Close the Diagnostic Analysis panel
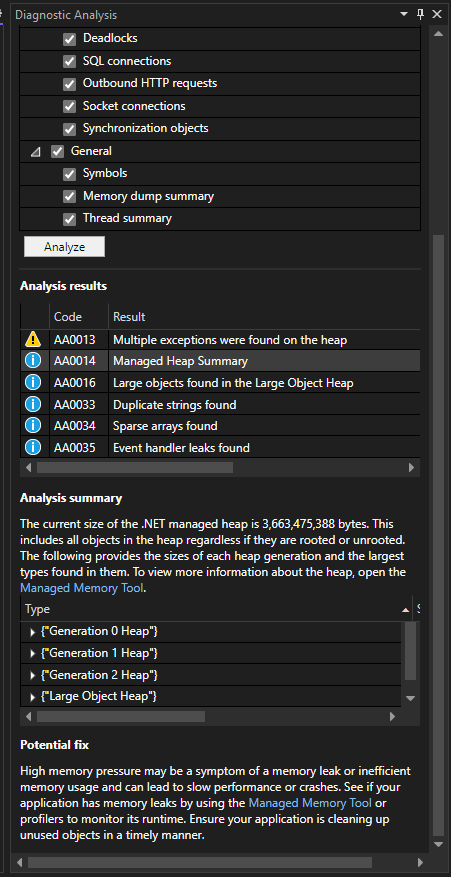 click(437, 15)
